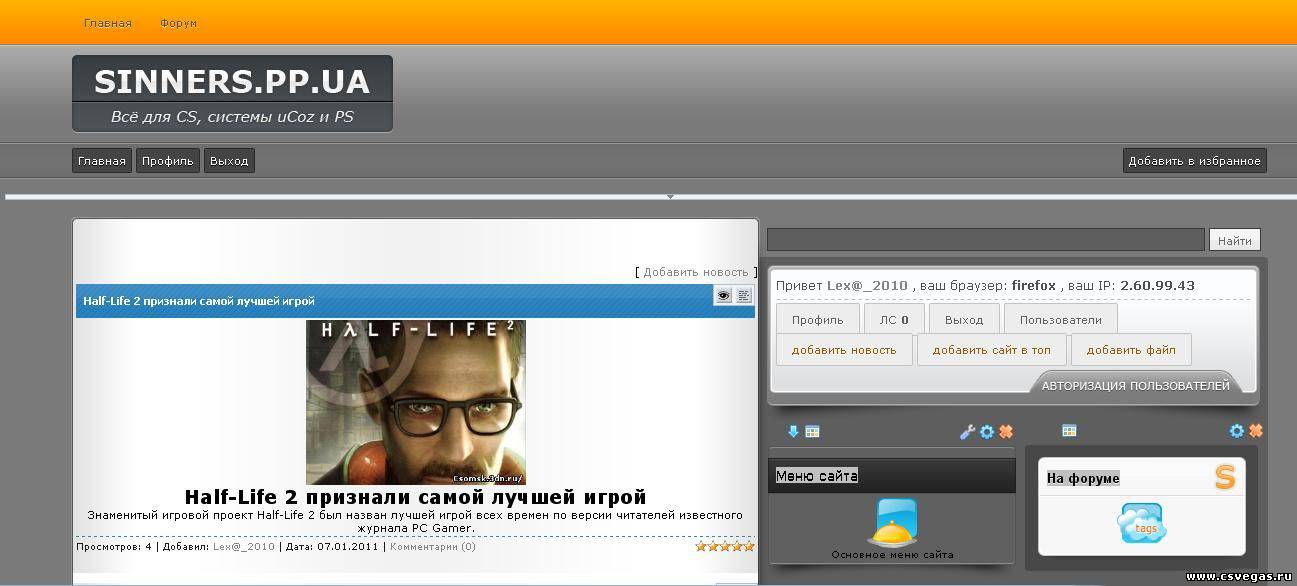Click the Всё для CS tagline
This screenshot has width=1297, height=586.
click(232, 117)
